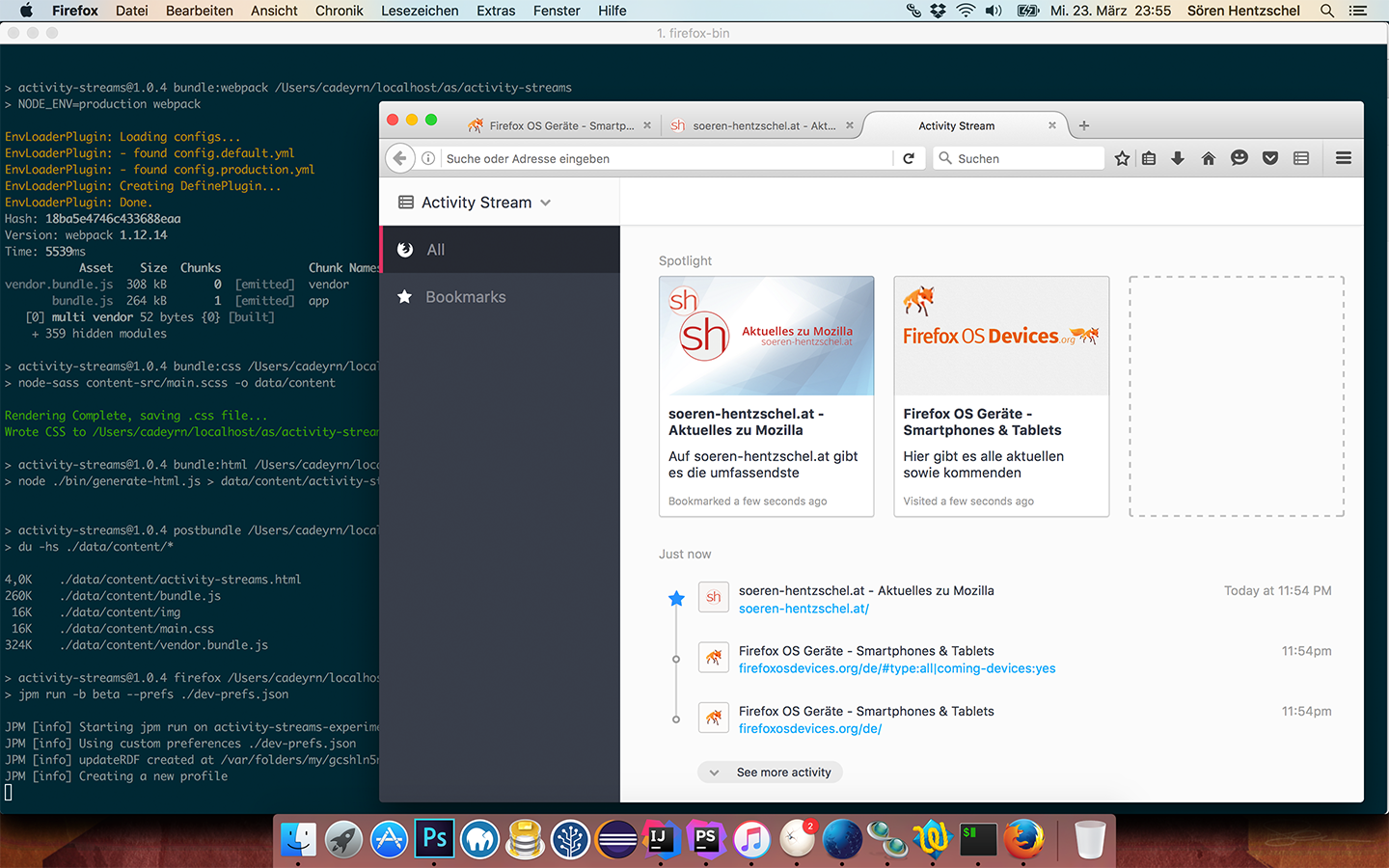Bookmark this page with the star icon
The height and width of the screenshot is (868, 1389).
click(1122, 158)
